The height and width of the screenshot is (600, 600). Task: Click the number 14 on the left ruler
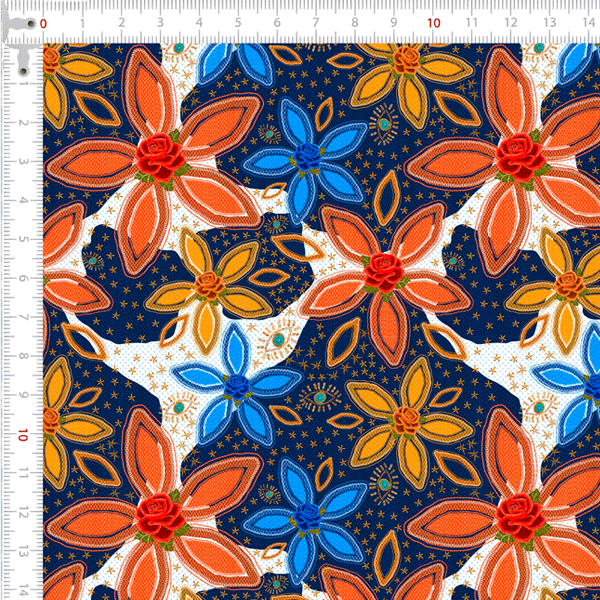[21, 591]
